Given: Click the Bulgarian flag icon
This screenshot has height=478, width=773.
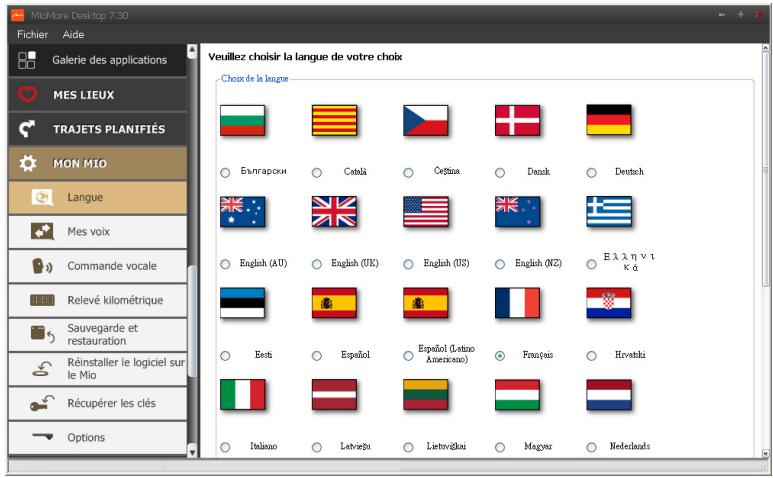Looking at the screenshot, I should [243, 120].
